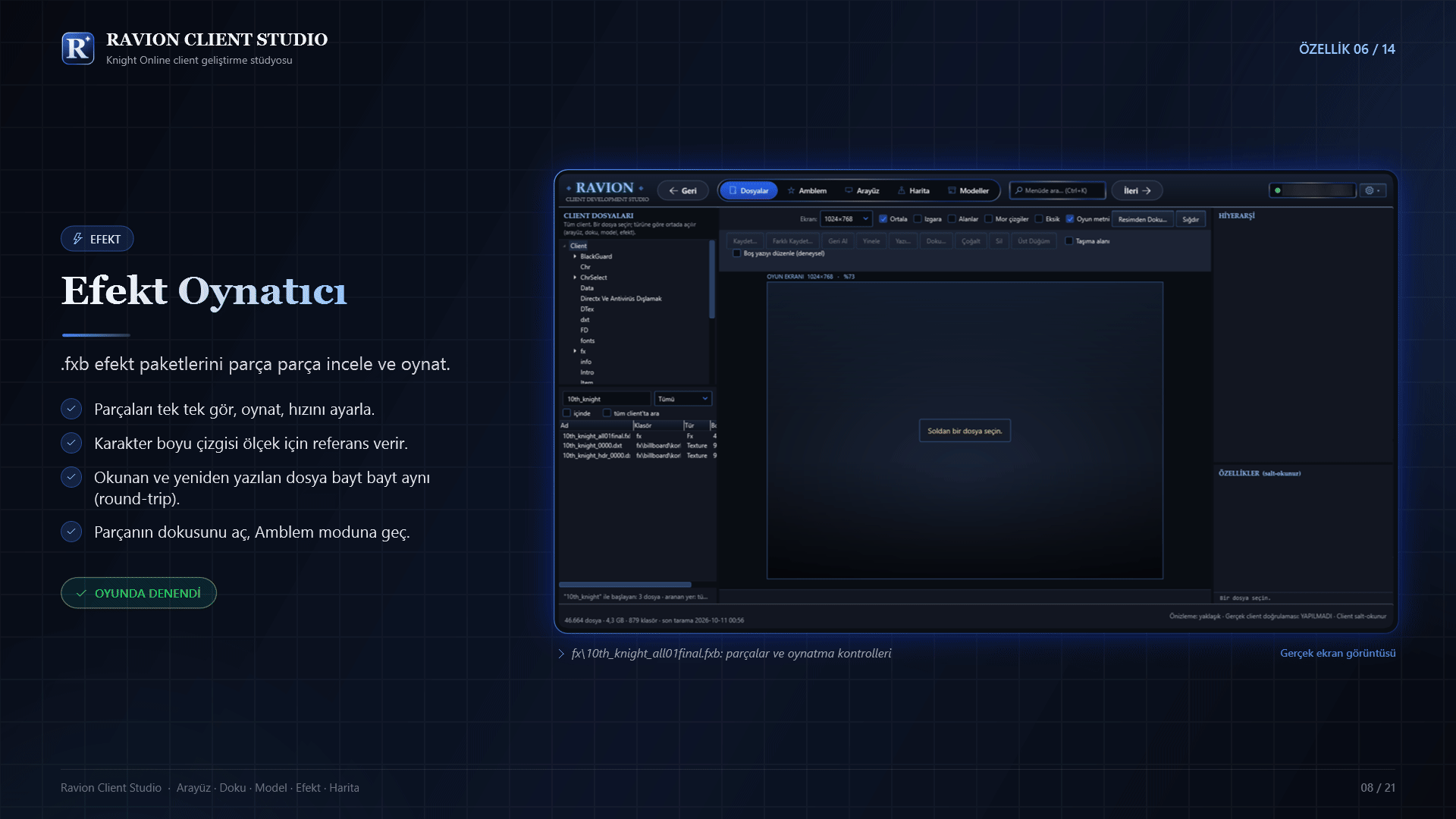The width and height of the screenshot is (1456, 819).
Task: Click the monitor icon beside Arayüz
Action: coord(849,190)
